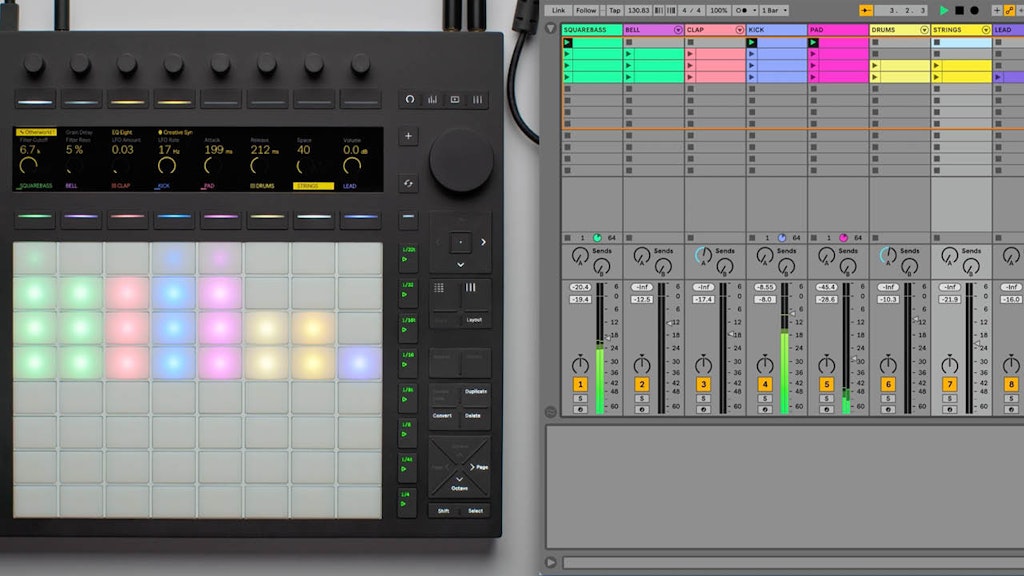Open the 1 Bar quantization dropdown

(x=774, y=10)
